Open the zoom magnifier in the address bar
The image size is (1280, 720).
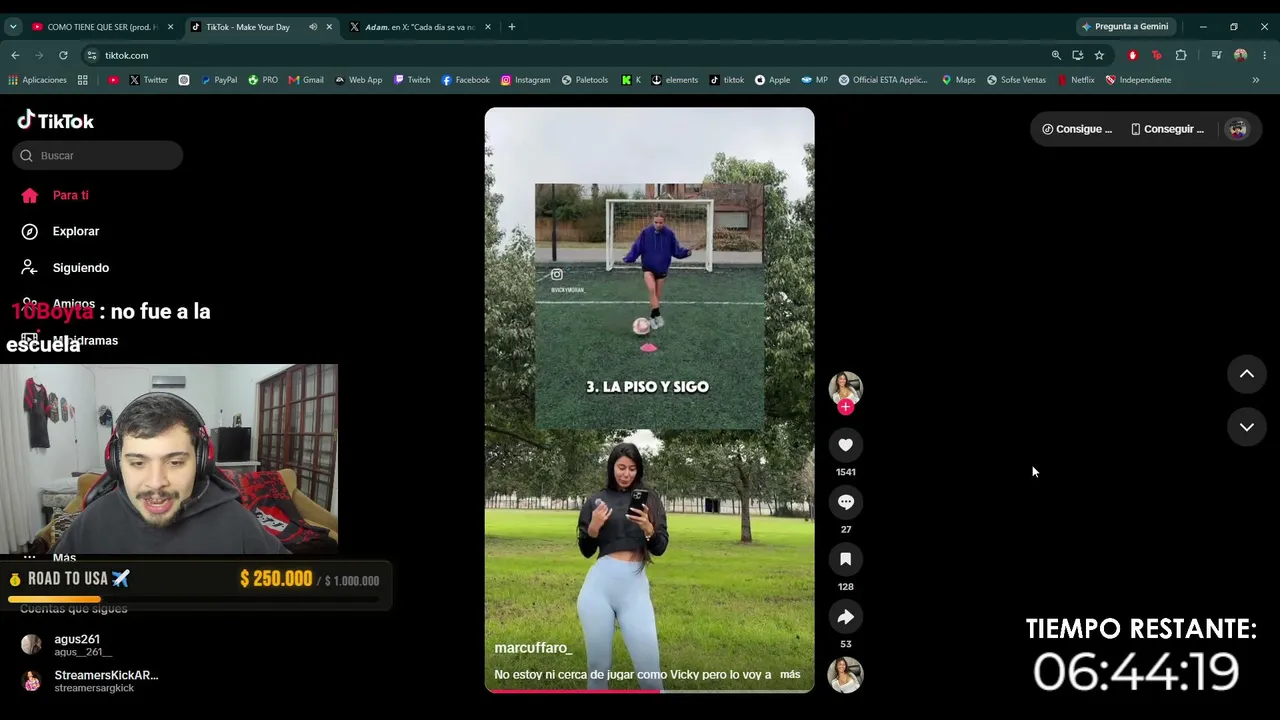1056,55
